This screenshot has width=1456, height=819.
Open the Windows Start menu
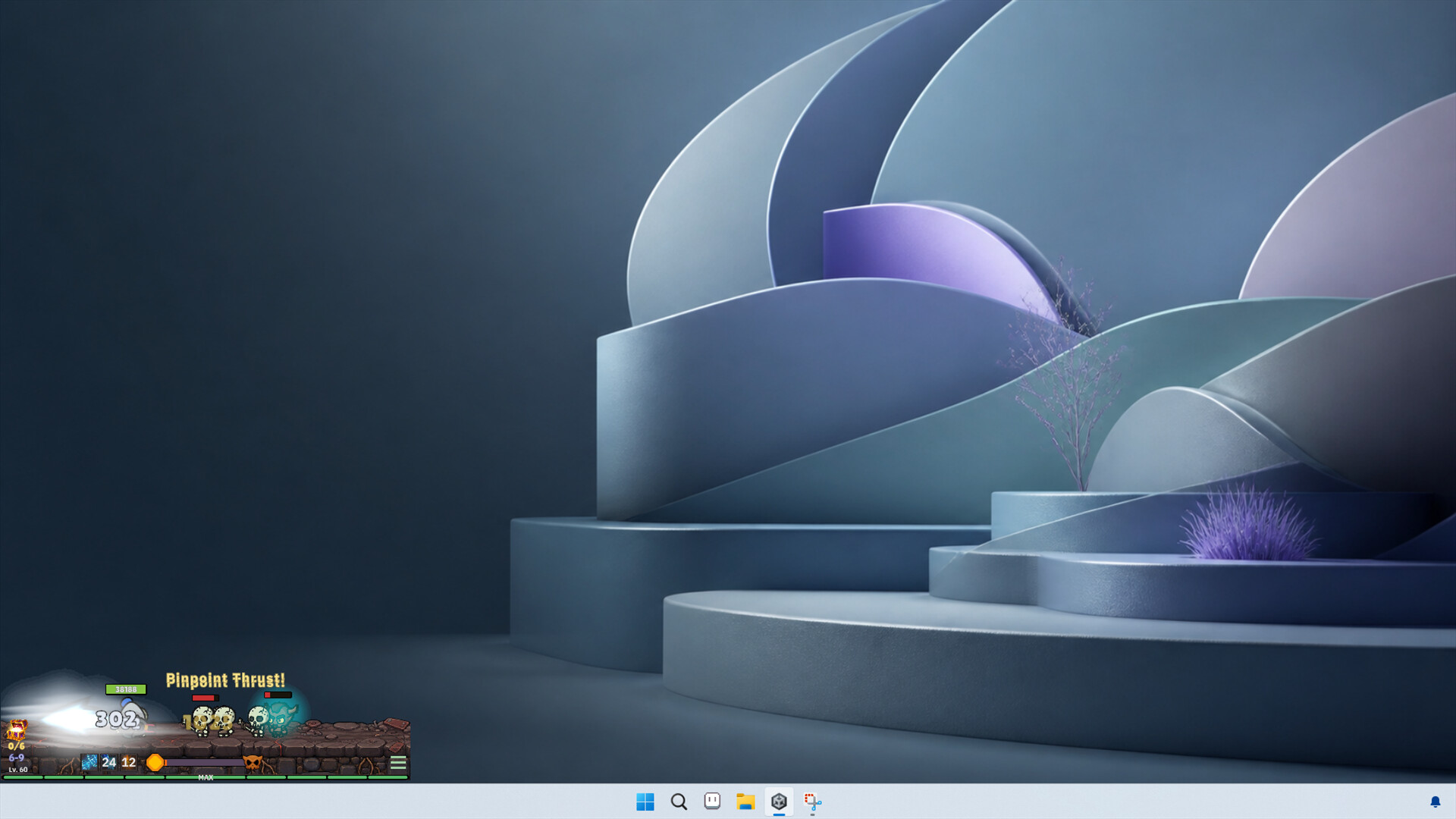tap(645, 802)
